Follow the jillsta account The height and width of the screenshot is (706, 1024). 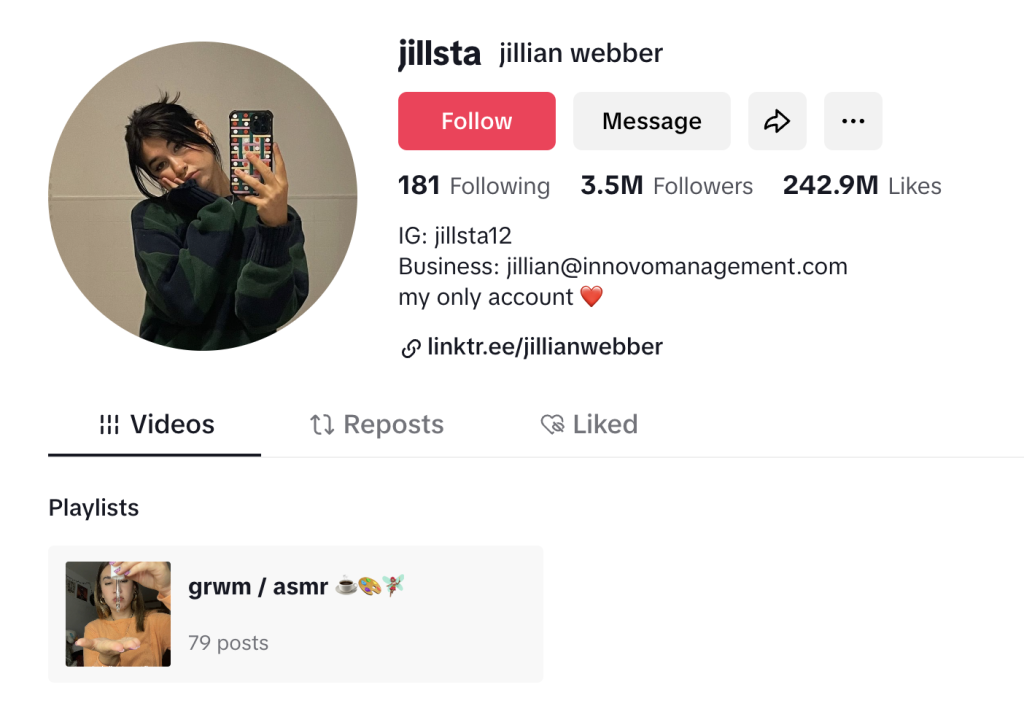click(477, 121)
